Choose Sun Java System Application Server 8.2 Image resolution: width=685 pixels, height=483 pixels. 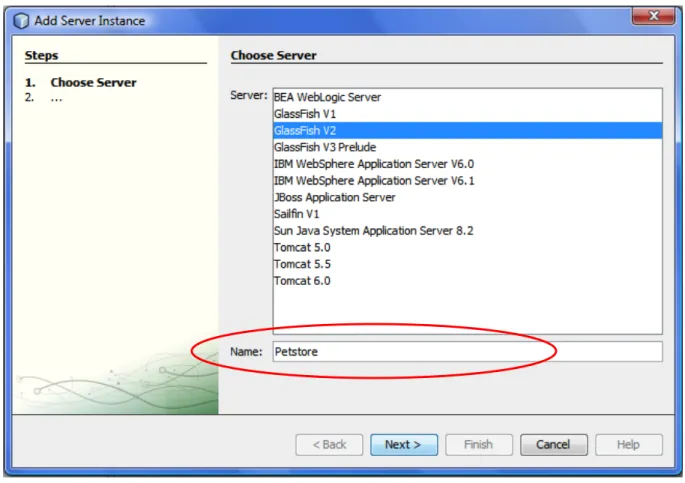point(467,231)
